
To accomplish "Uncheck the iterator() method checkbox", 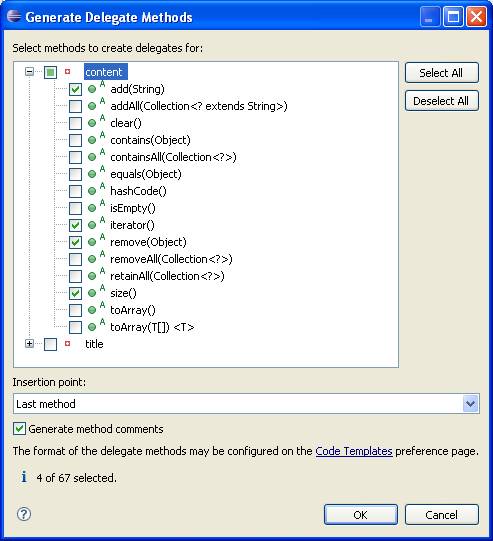I will tap(75, 225).
